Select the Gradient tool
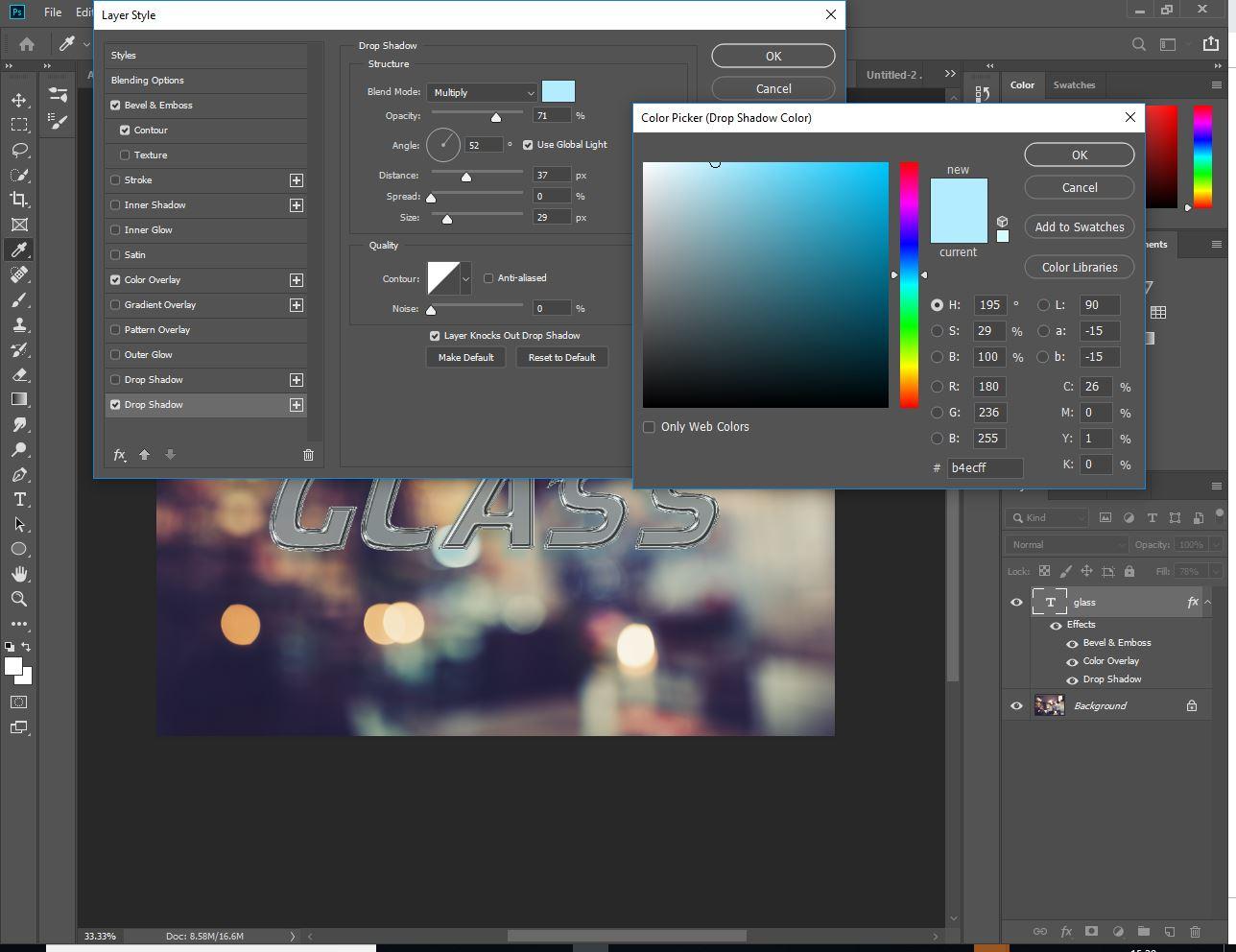The width and height of the screenshot is (1236, 952). [x=19, y=399]
